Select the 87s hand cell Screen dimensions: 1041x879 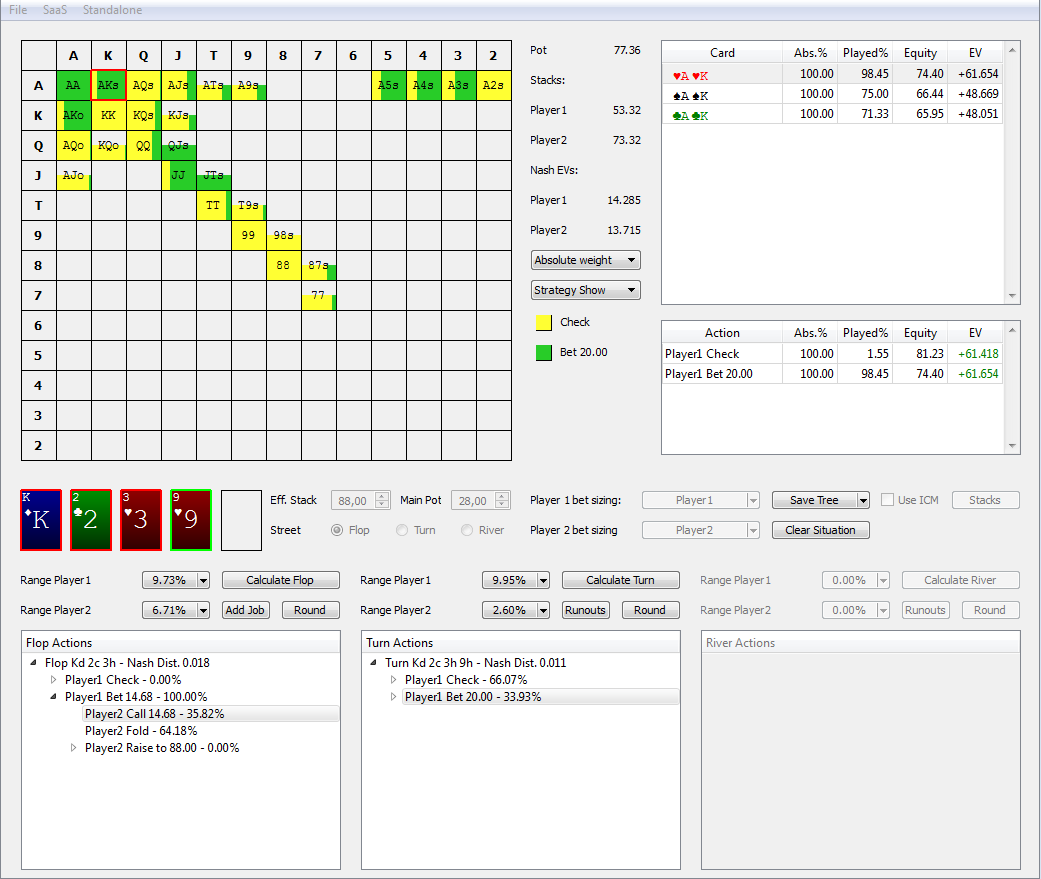pos(319,266)
